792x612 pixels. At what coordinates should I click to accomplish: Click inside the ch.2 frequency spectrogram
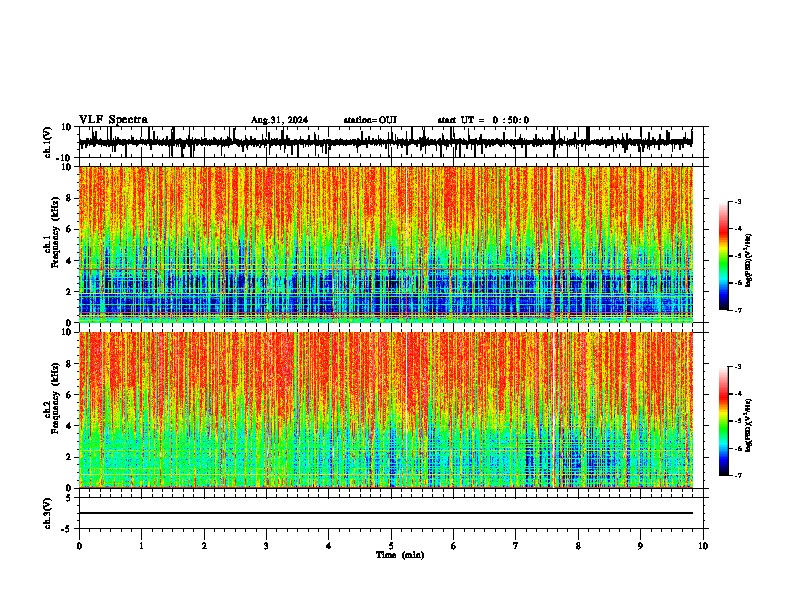coord(386,410)
